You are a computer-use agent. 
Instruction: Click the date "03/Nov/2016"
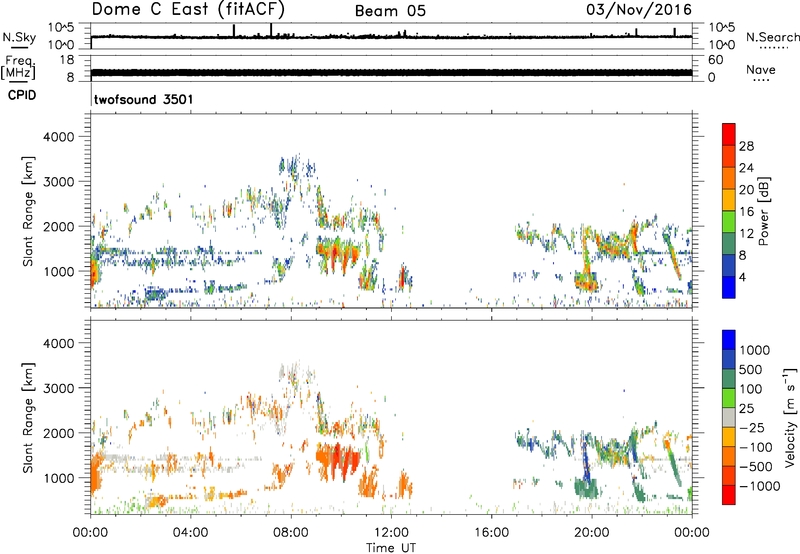coord(639,9)
